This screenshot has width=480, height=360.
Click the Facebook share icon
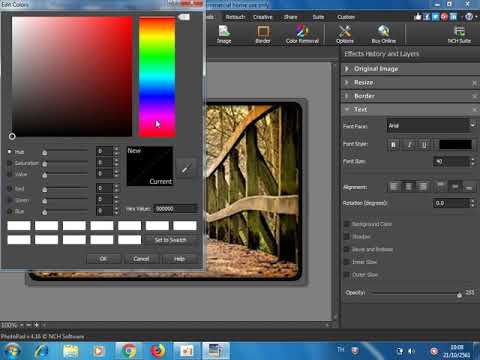point(426,16)
